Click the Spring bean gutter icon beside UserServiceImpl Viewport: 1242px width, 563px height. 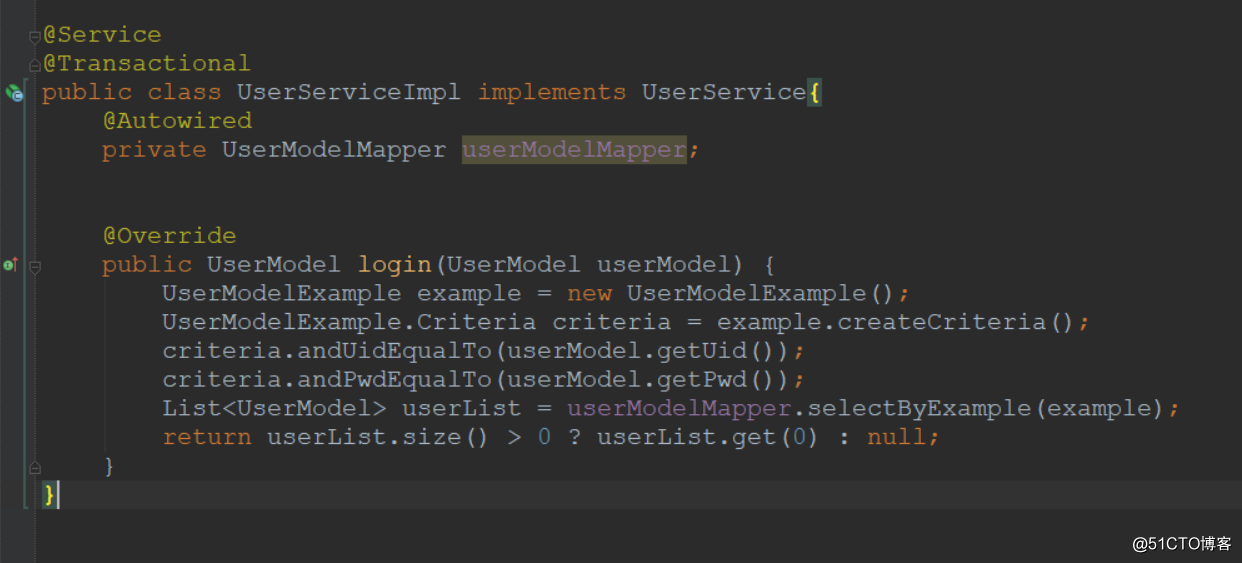point(13,93)
